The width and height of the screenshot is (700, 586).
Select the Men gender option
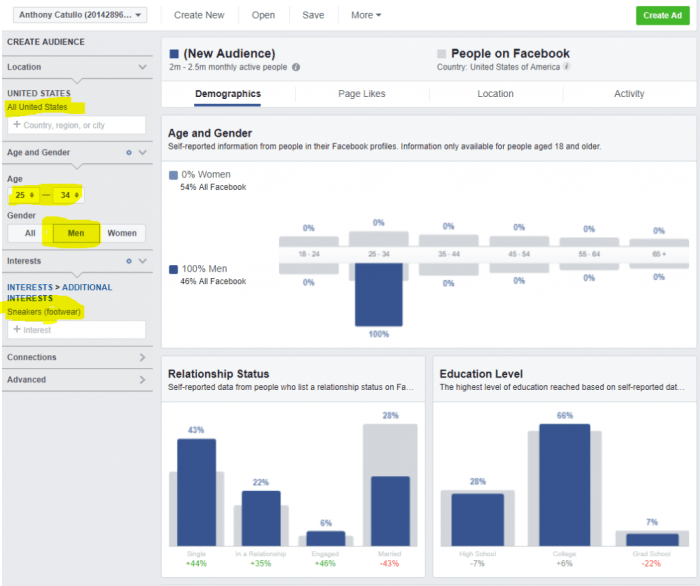tap(76, 233)
